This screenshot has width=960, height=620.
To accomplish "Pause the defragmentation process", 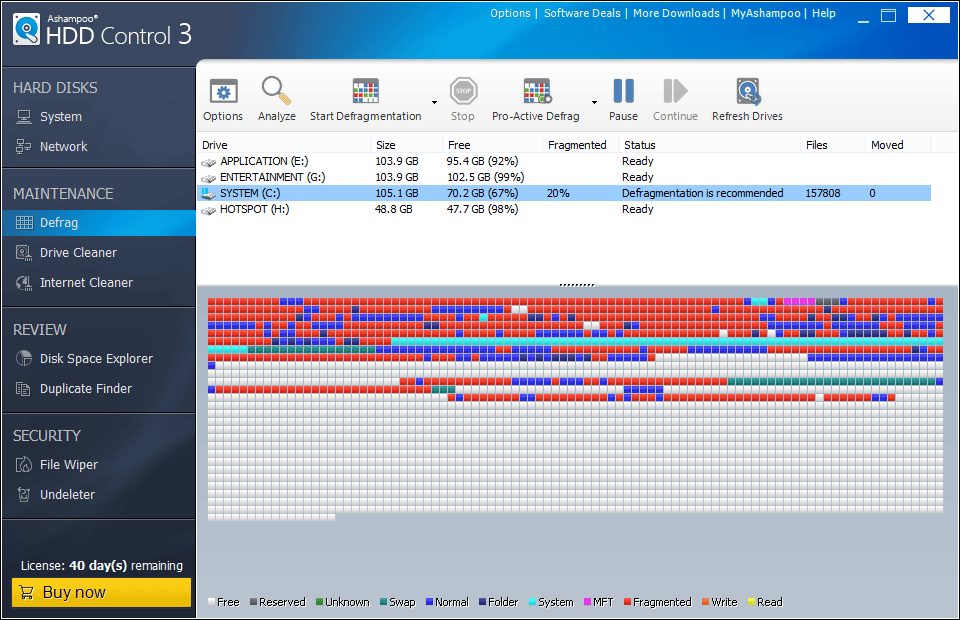I will pos(623,92).
